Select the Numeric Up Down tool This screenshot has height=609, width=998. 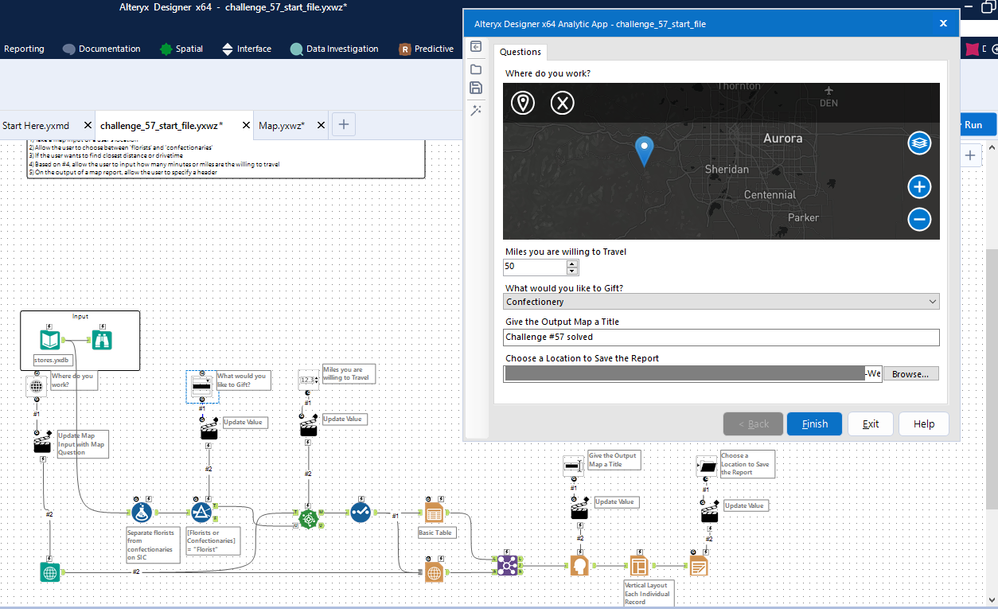coord(308,380)
